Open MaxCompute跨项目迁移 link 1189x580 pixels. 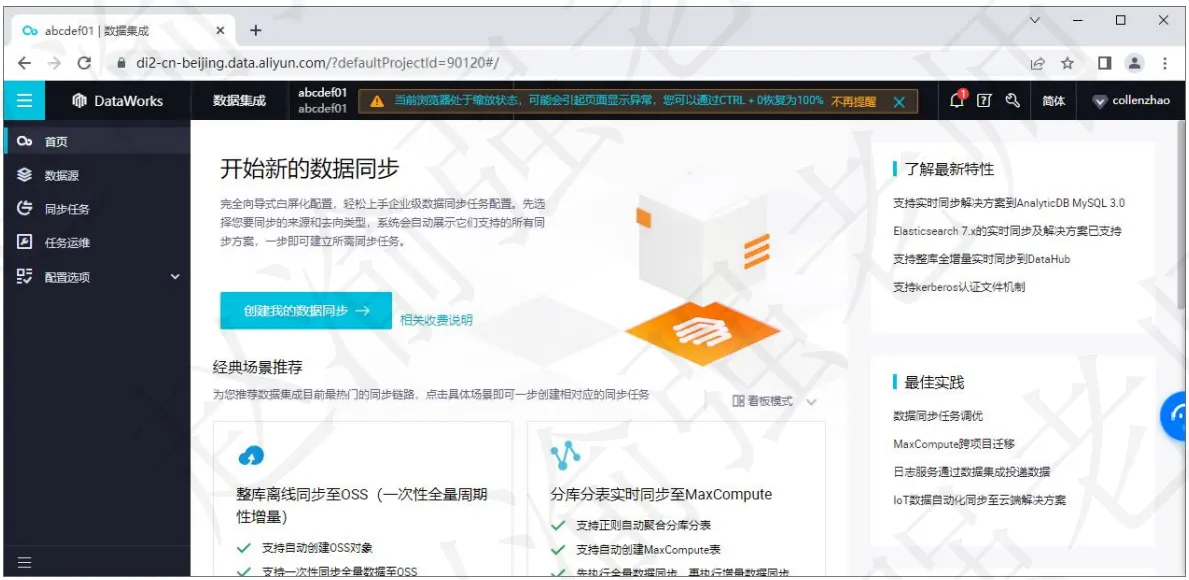coord(954,444)
